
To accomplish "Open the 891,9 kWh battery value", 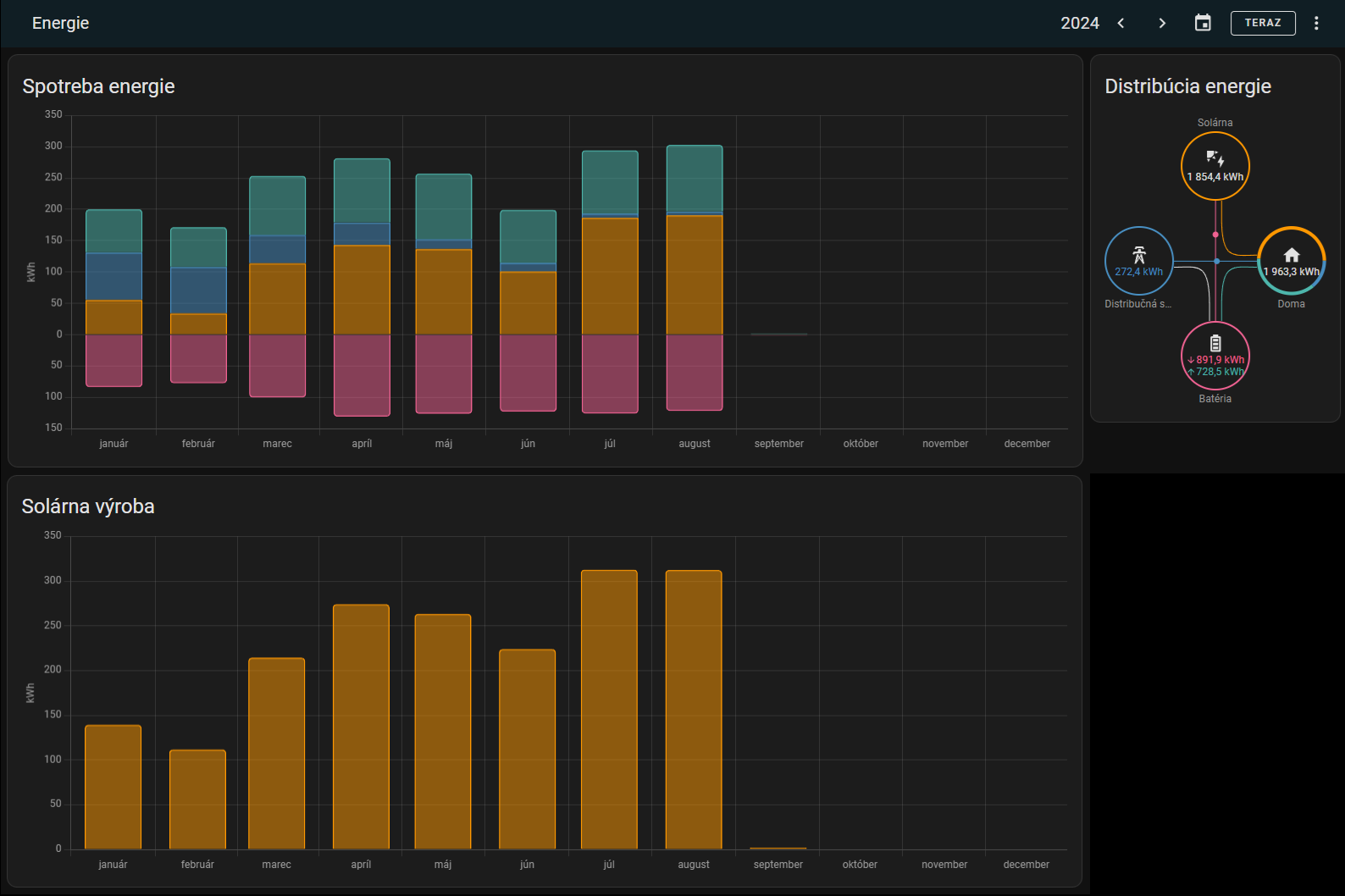I will point(1216,360).
